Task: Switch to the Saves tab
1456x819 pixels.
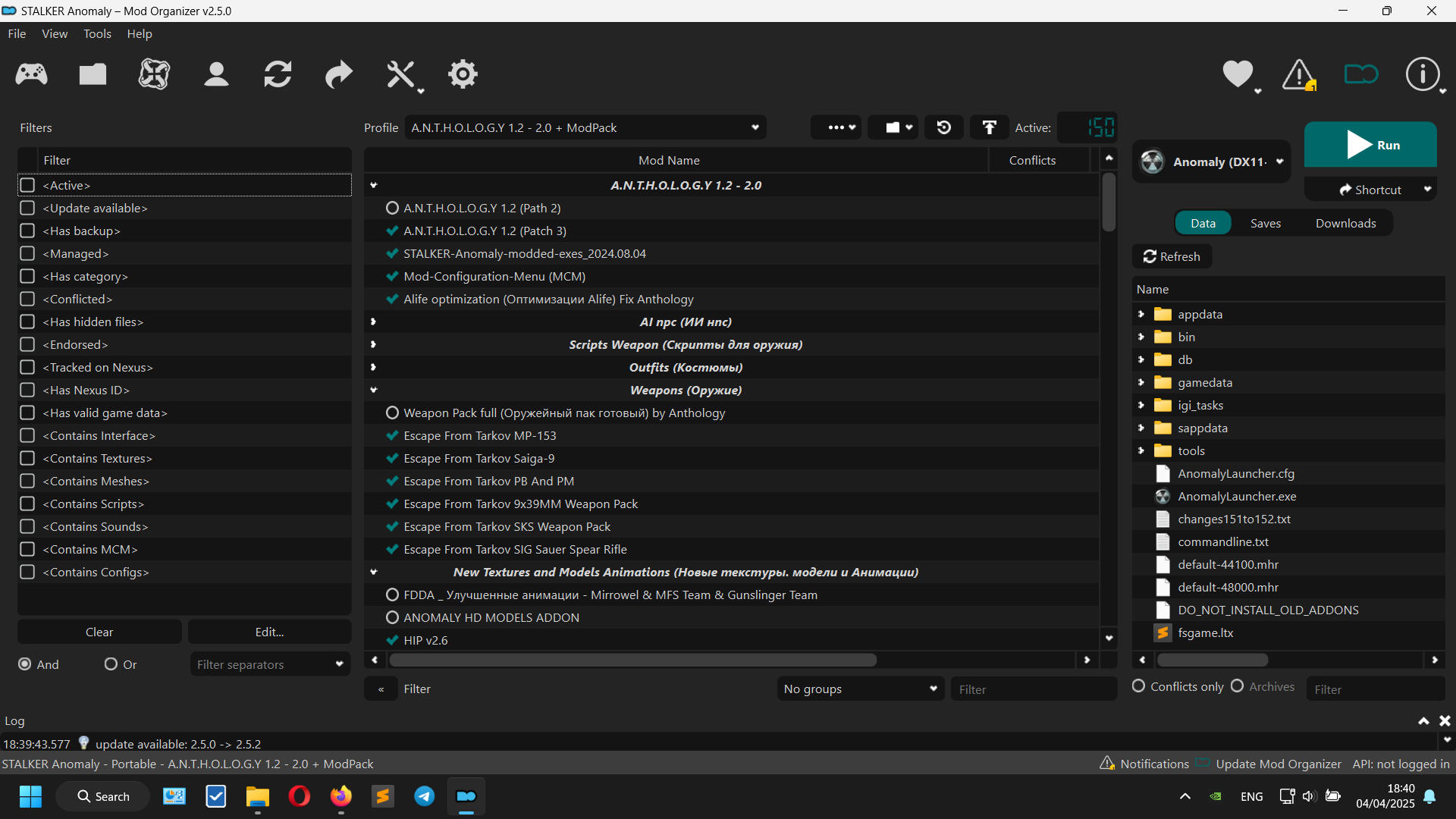Action: [1266, 223]
